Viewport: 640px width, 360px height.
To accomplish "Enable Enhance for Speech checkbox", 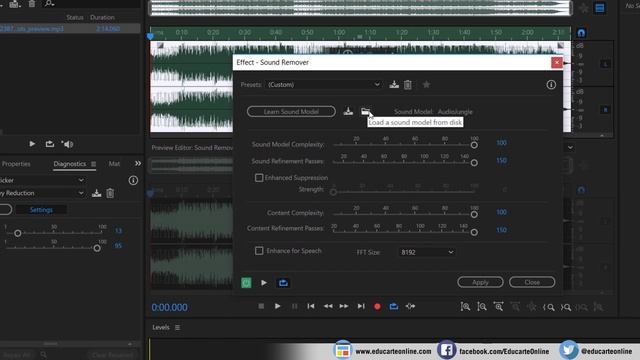I will pos(259,251).
